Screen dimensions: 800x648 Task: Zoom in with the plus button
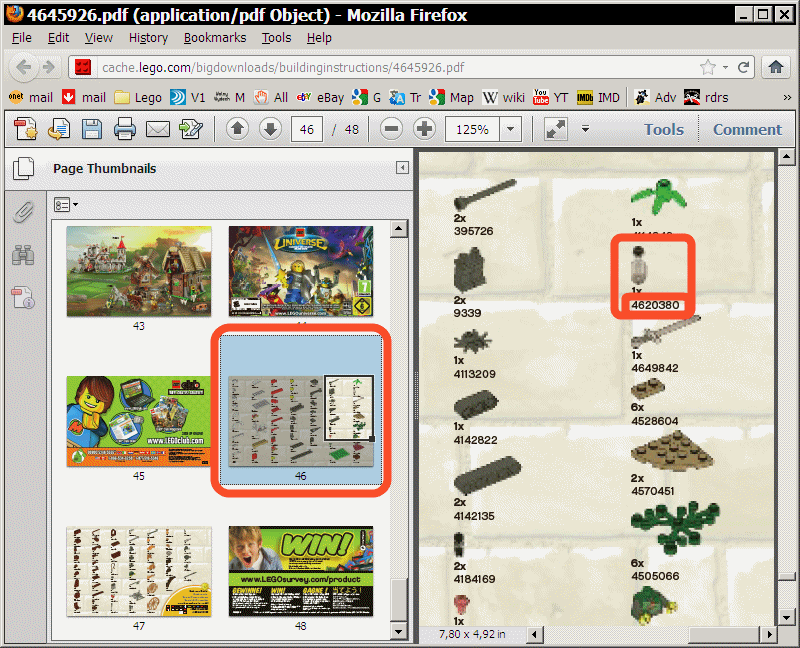click(424, 129)
